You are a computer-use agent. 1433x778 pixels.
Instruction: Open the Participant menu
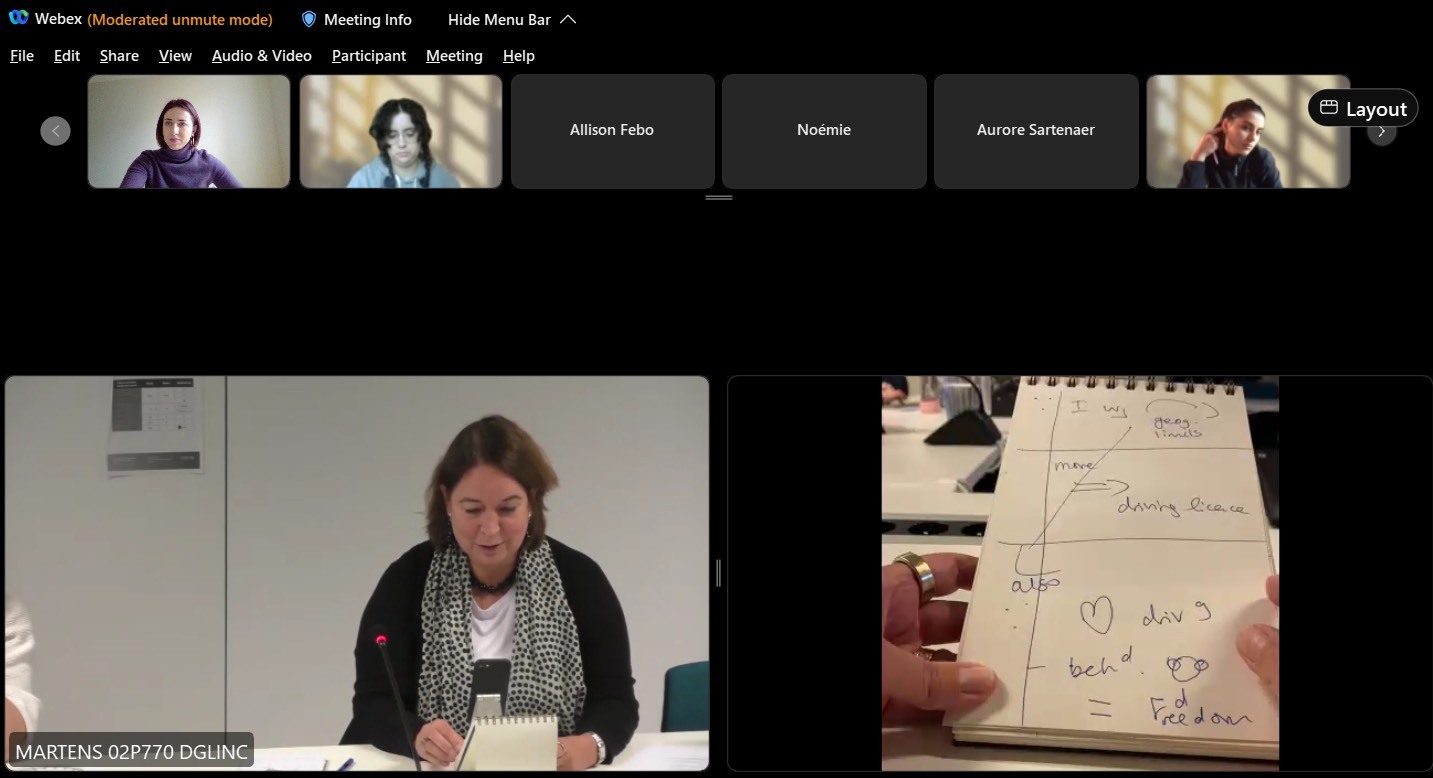[369, 56]
